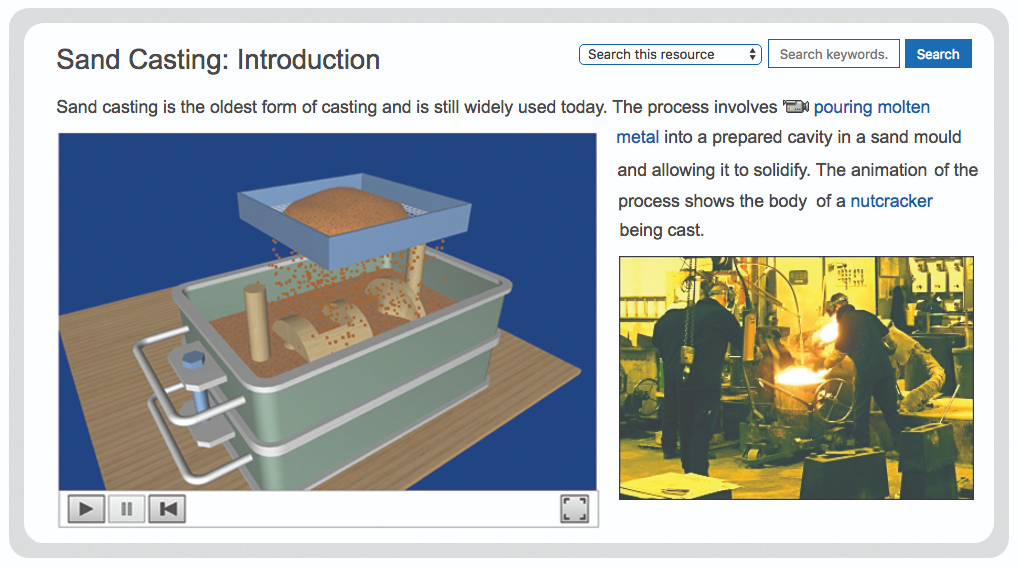1020x568 pixels.
Task: Click the blue Search button
Action: [938, 54]
